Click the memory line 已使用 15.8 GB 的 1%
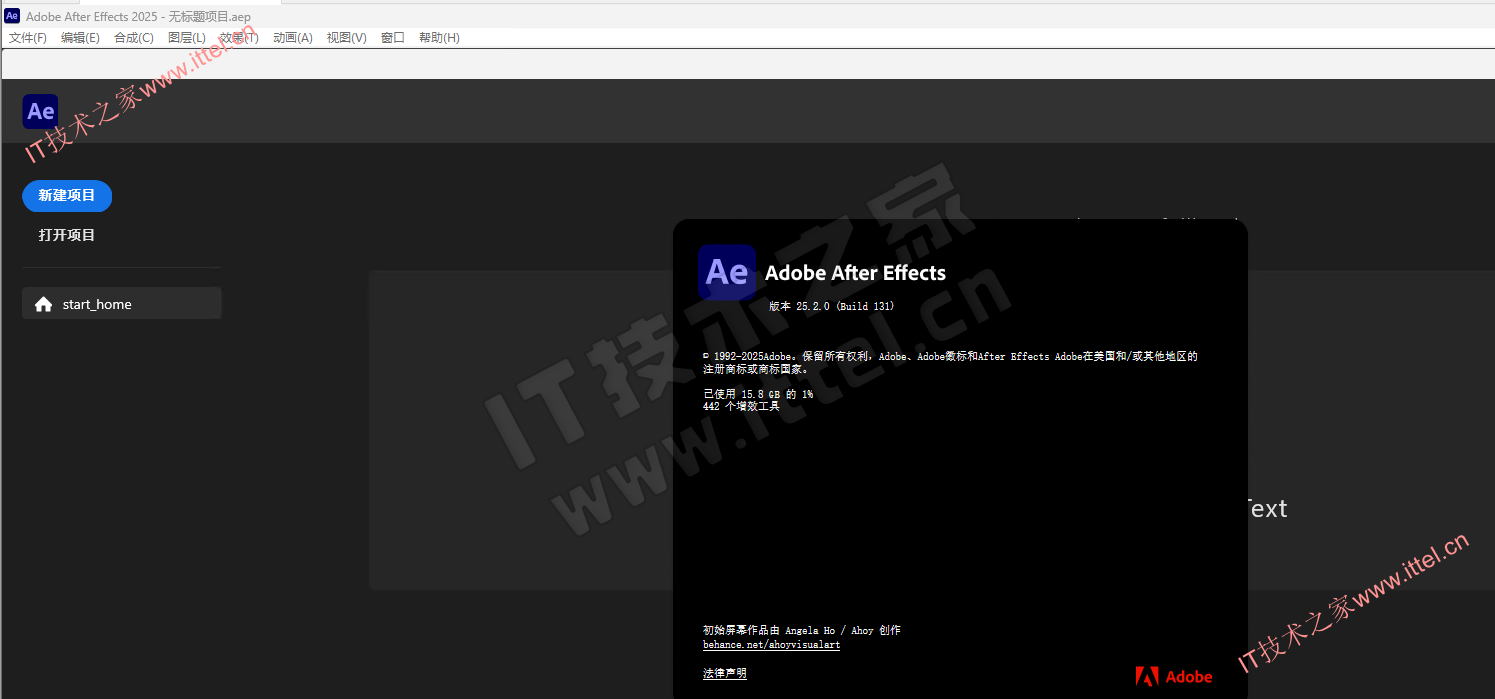The height and width of the screenshot is (699, 1495). [x=758, y=394]
